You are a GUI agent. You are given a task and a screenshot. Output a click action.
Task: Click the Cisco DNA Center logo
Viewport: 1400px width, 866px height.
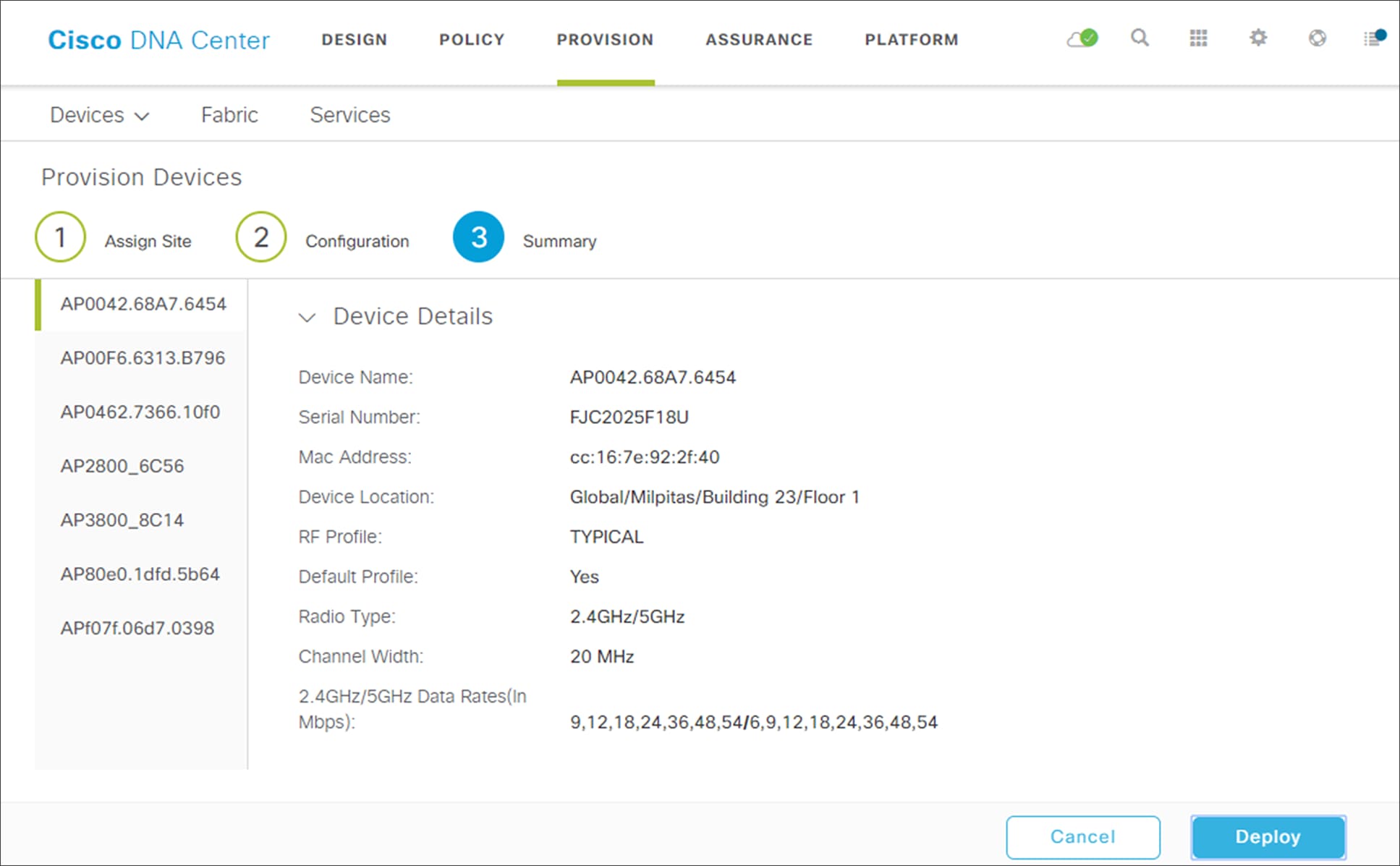158,40
